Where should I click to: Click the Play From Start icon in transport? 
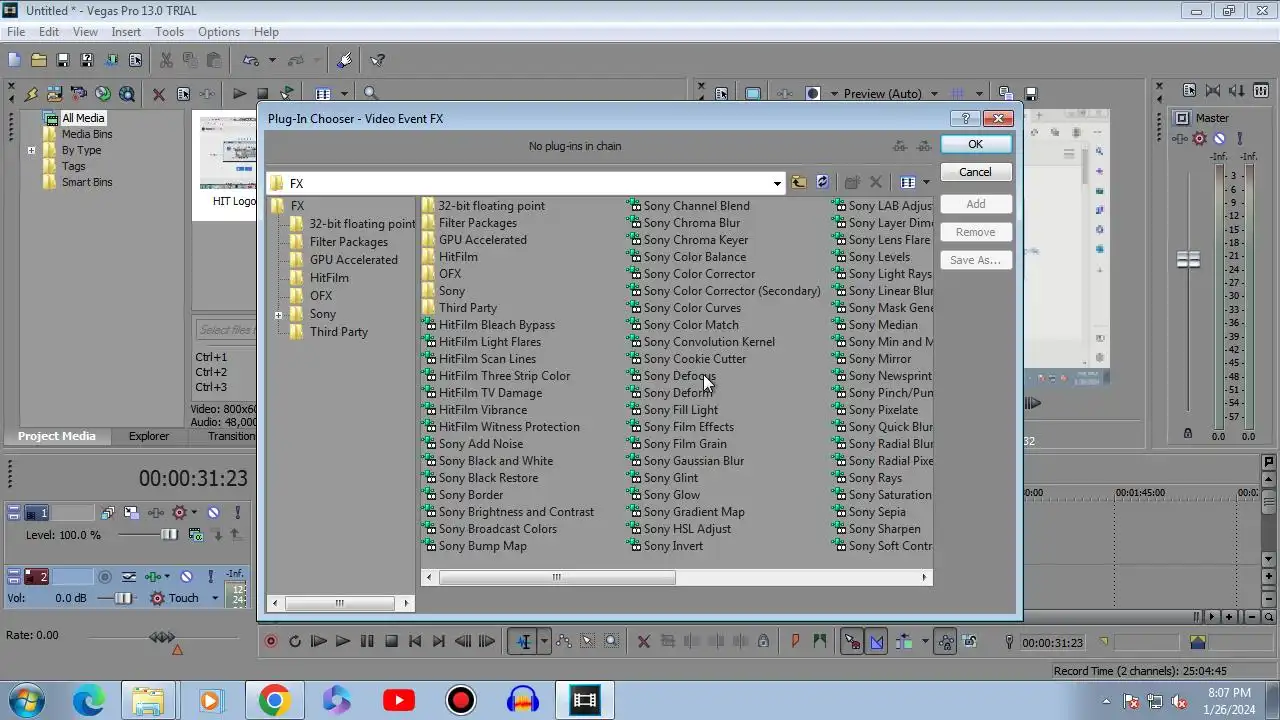[319, 642]
